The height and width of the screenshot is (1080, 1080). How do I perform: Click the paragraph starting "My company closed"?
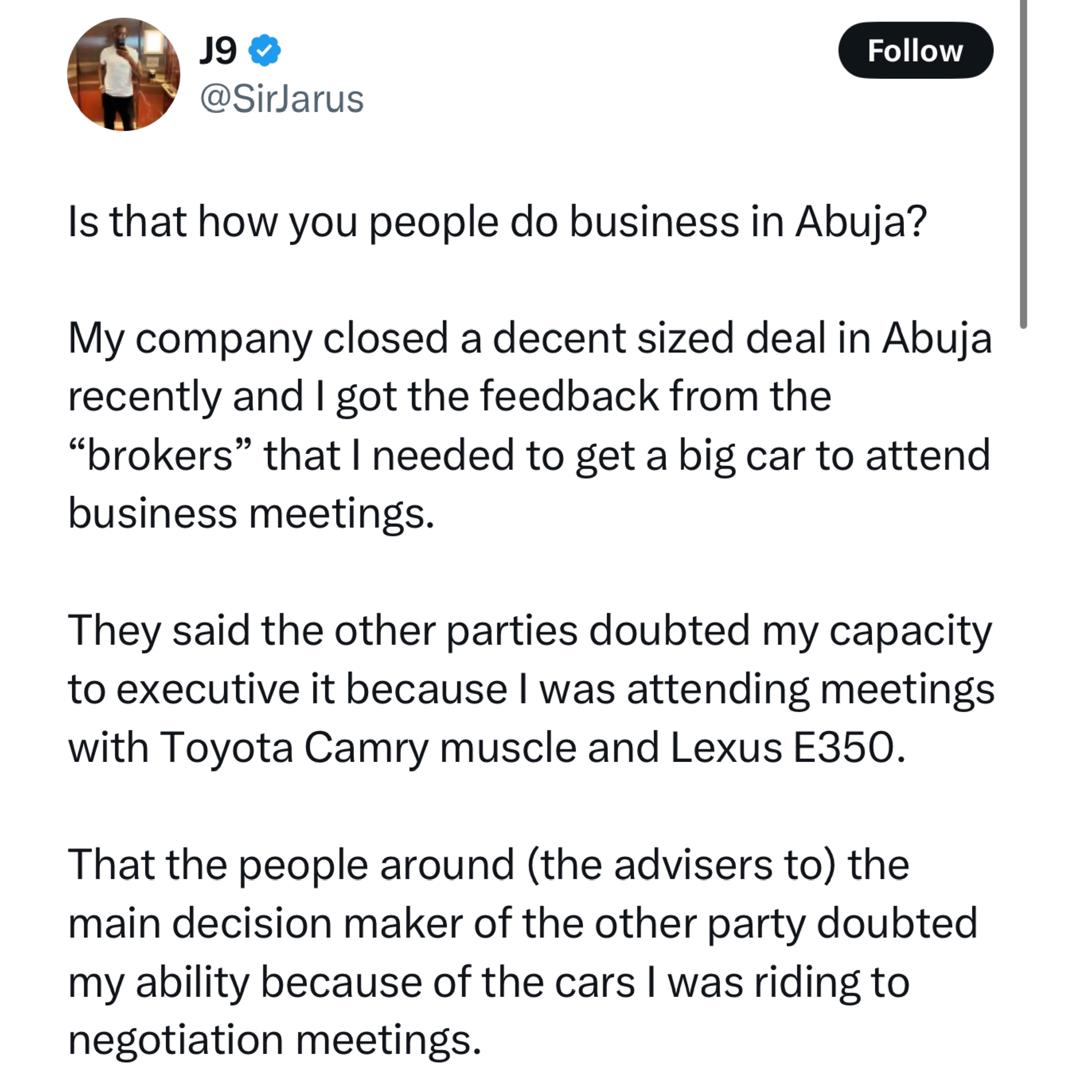click(x=530, y=427)
